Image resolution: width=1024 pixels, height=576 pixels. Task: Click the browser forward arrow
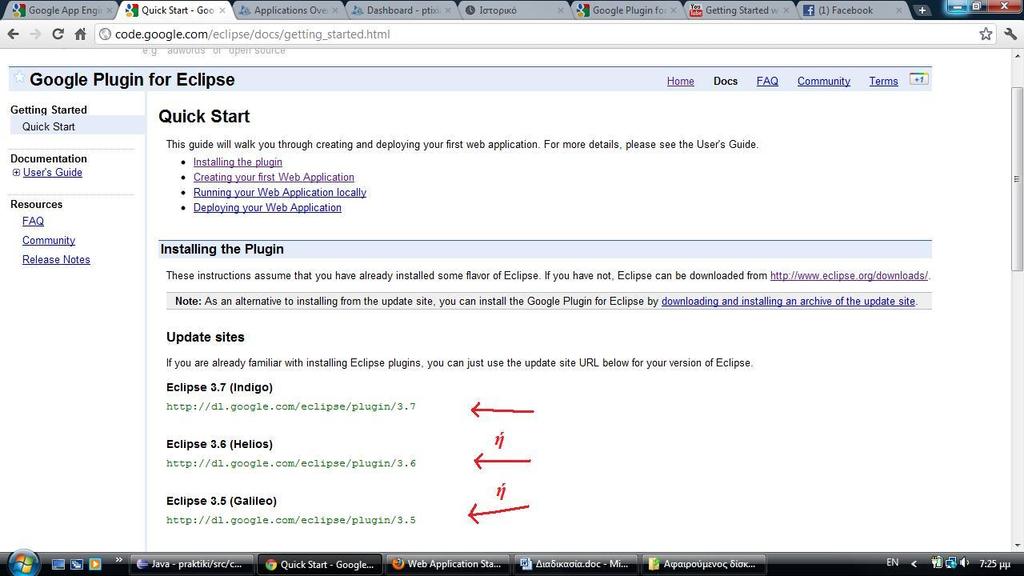pos(35,34)
